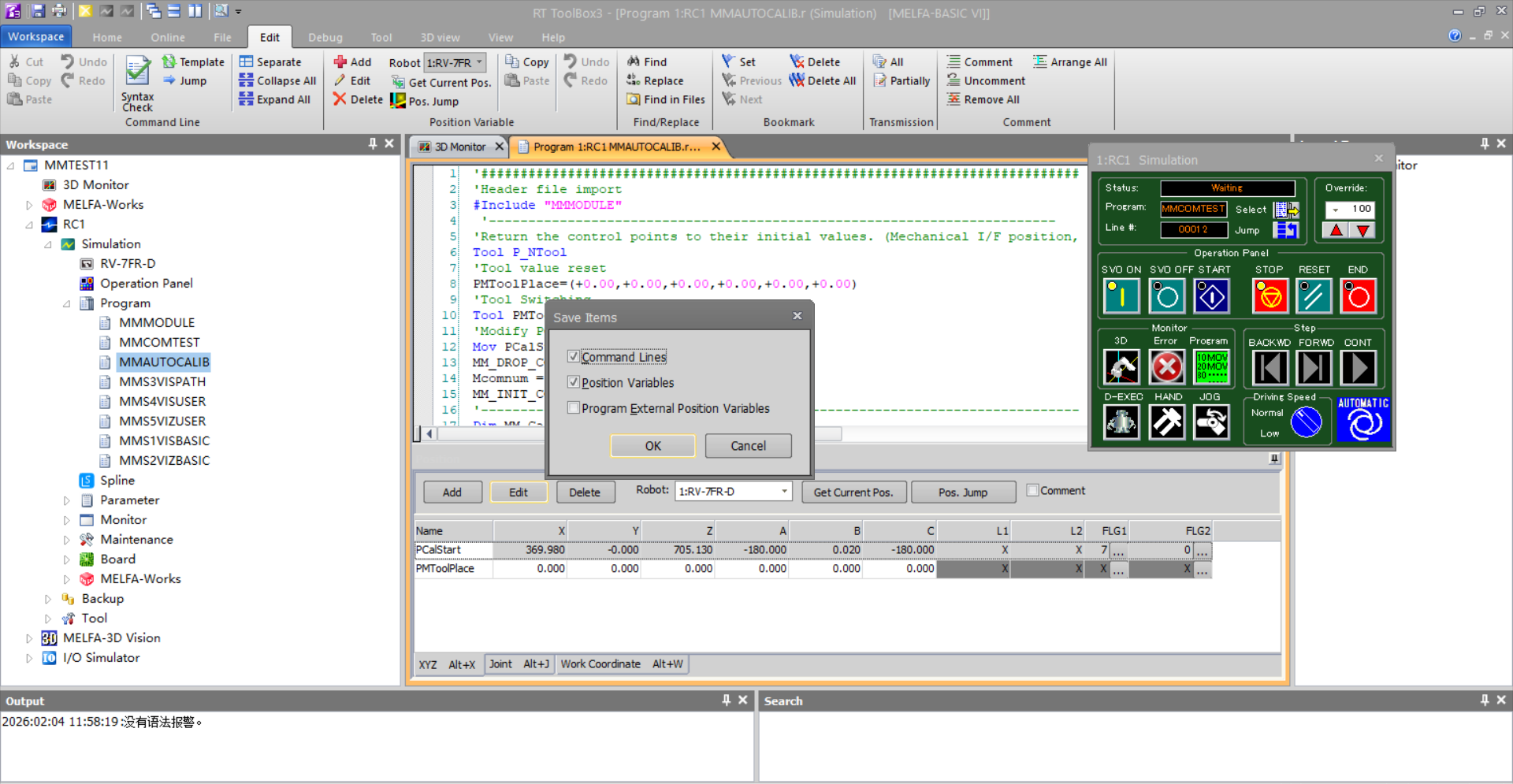
Task: Confirm Save Items dialog with OK
Action: point(652,446)
